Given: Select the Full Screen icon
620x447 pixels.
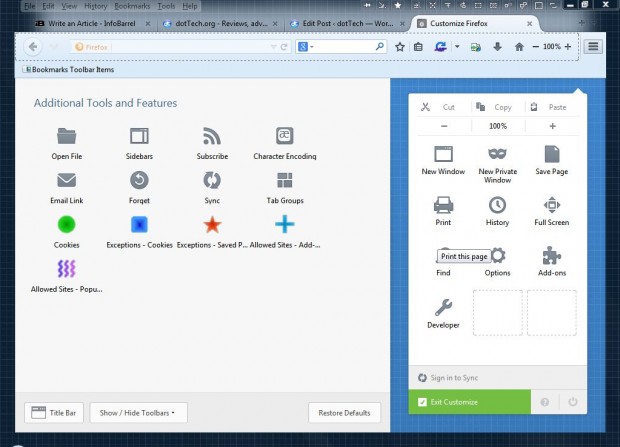Looking at the screenshot, I should point(551,205).
